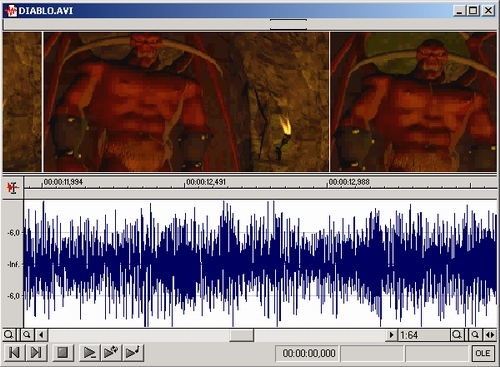
Task: Start playback with the Play Normal button
Action: 89,353
